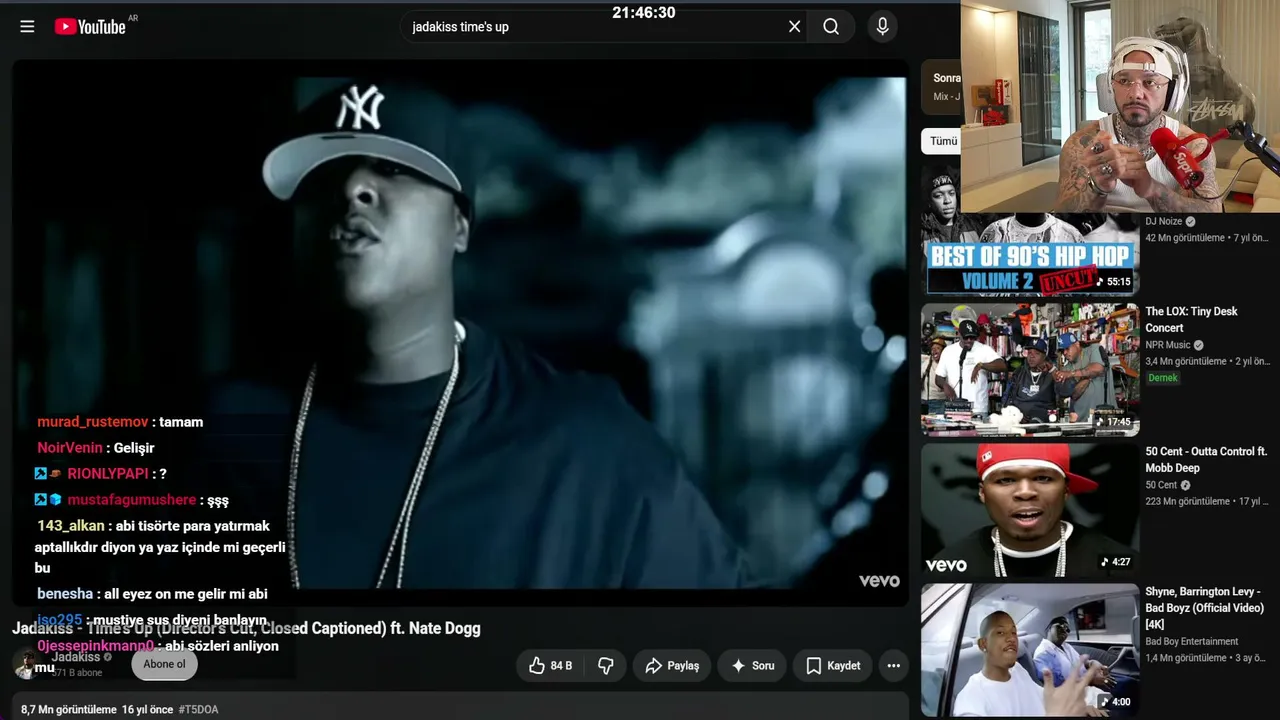The width and height of the screenshot is (1280, 720).
Task: Select the Tümü filter chip
Action: pos(943,141)
